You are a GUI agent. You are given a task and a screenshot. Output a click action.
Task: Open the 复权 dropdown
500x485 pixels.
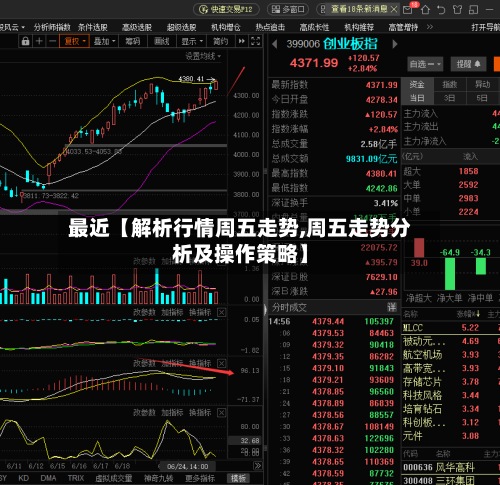(74, 41)
